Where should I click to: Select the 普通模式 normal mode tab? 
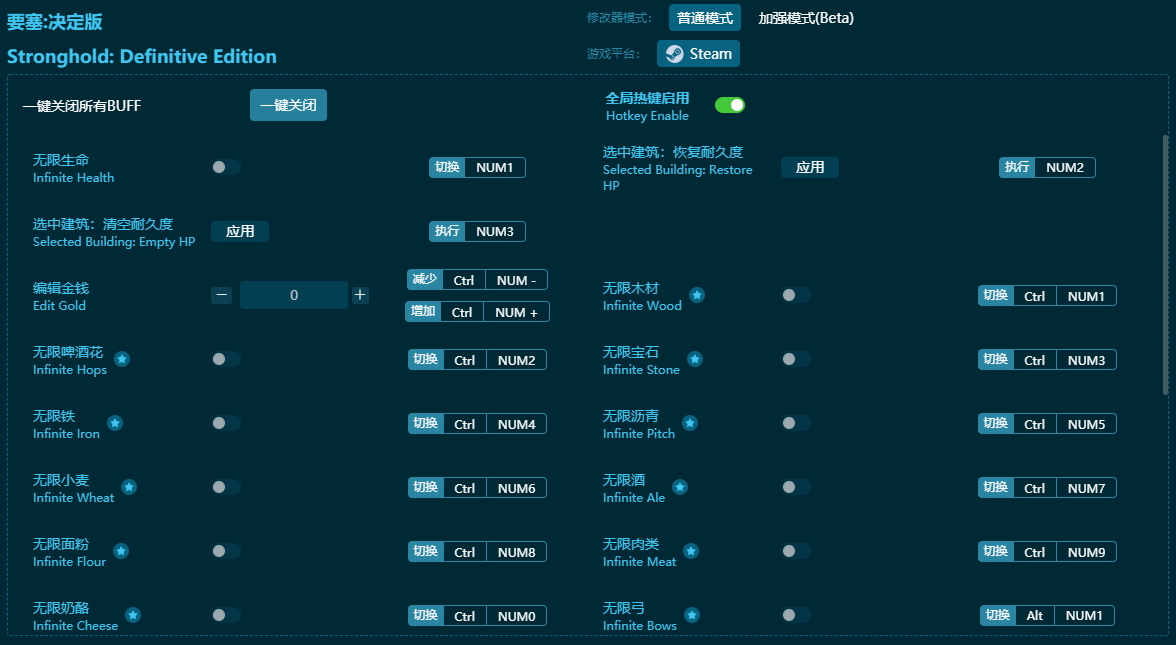tap(705, 18)
